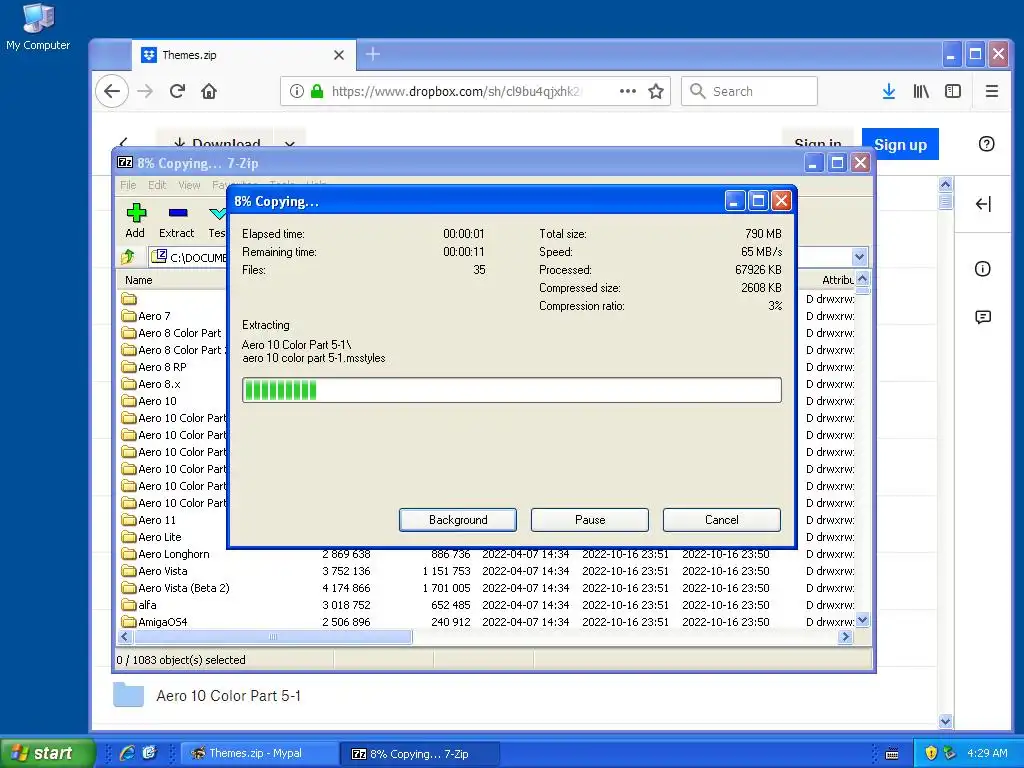Click the keyboard tray icon
The image size is (1024, 768).
[891, 754]
